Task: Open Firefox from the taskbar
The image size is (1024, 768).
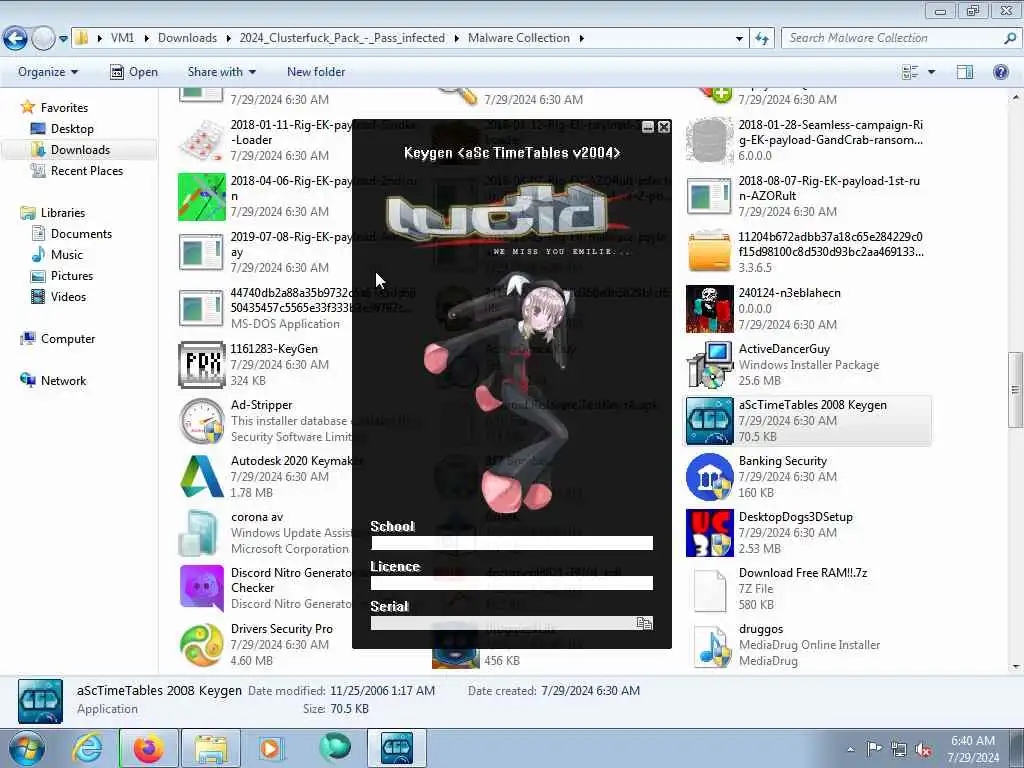Action: pos(148,748)
